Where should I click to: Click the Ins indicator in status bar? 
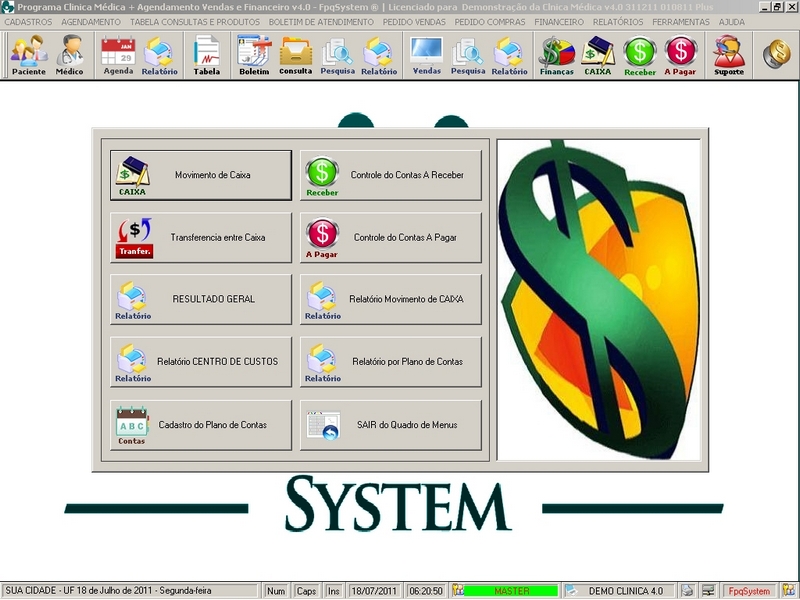(x=334, y=591)
